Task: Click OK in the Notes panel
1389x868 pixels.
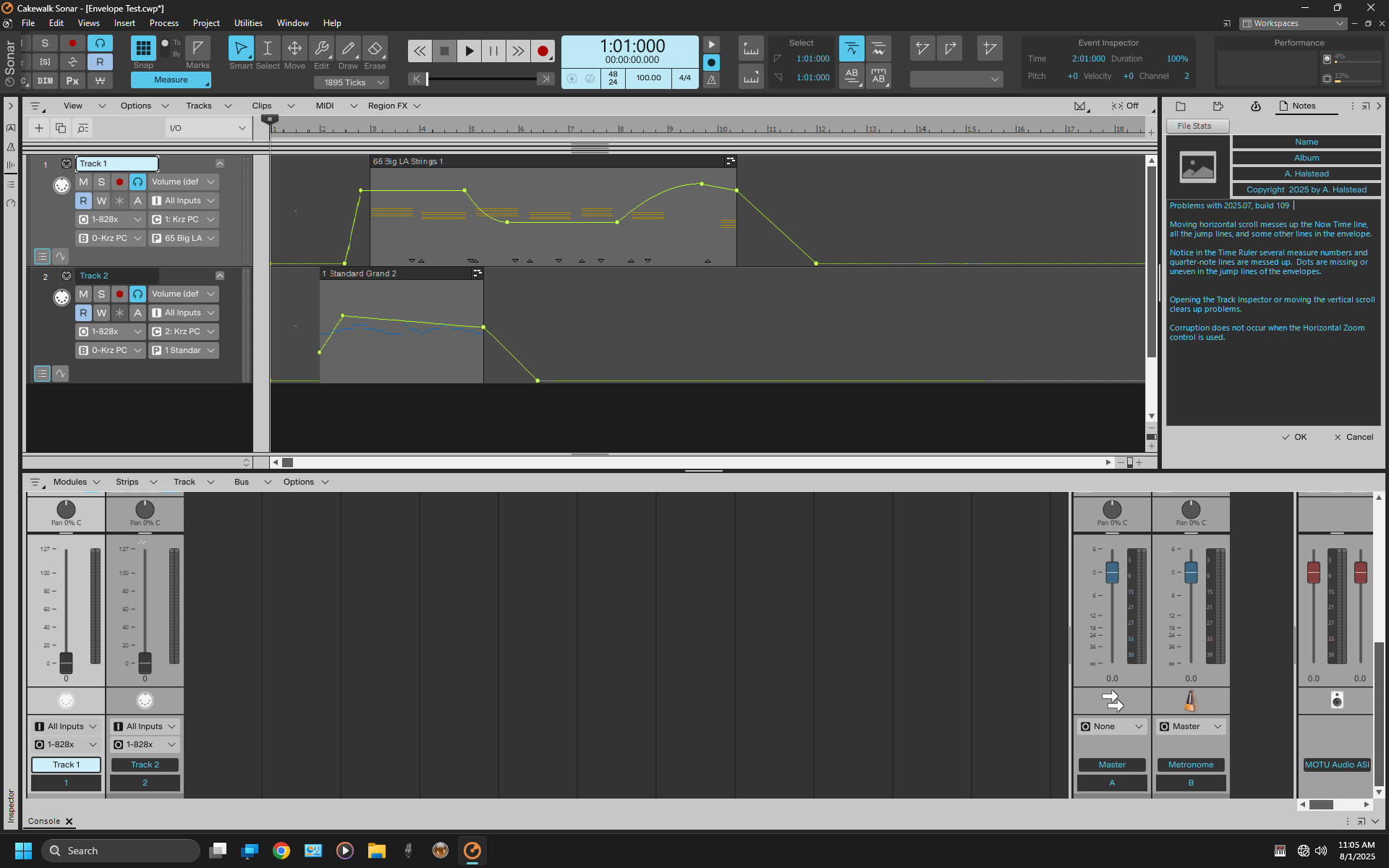Action: [x=1294, y=437]
